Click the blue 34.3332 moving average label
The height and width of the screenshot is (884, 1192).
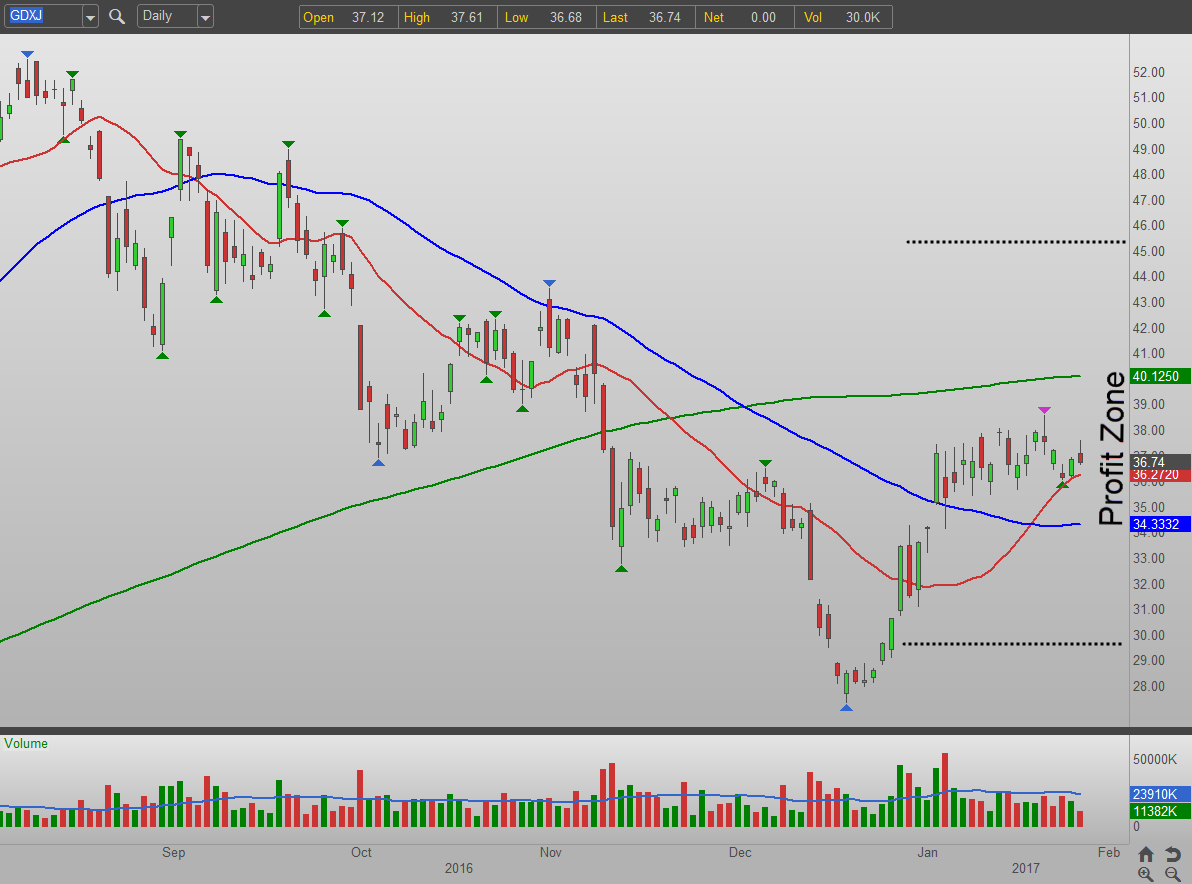click(x=1160, y=524)
